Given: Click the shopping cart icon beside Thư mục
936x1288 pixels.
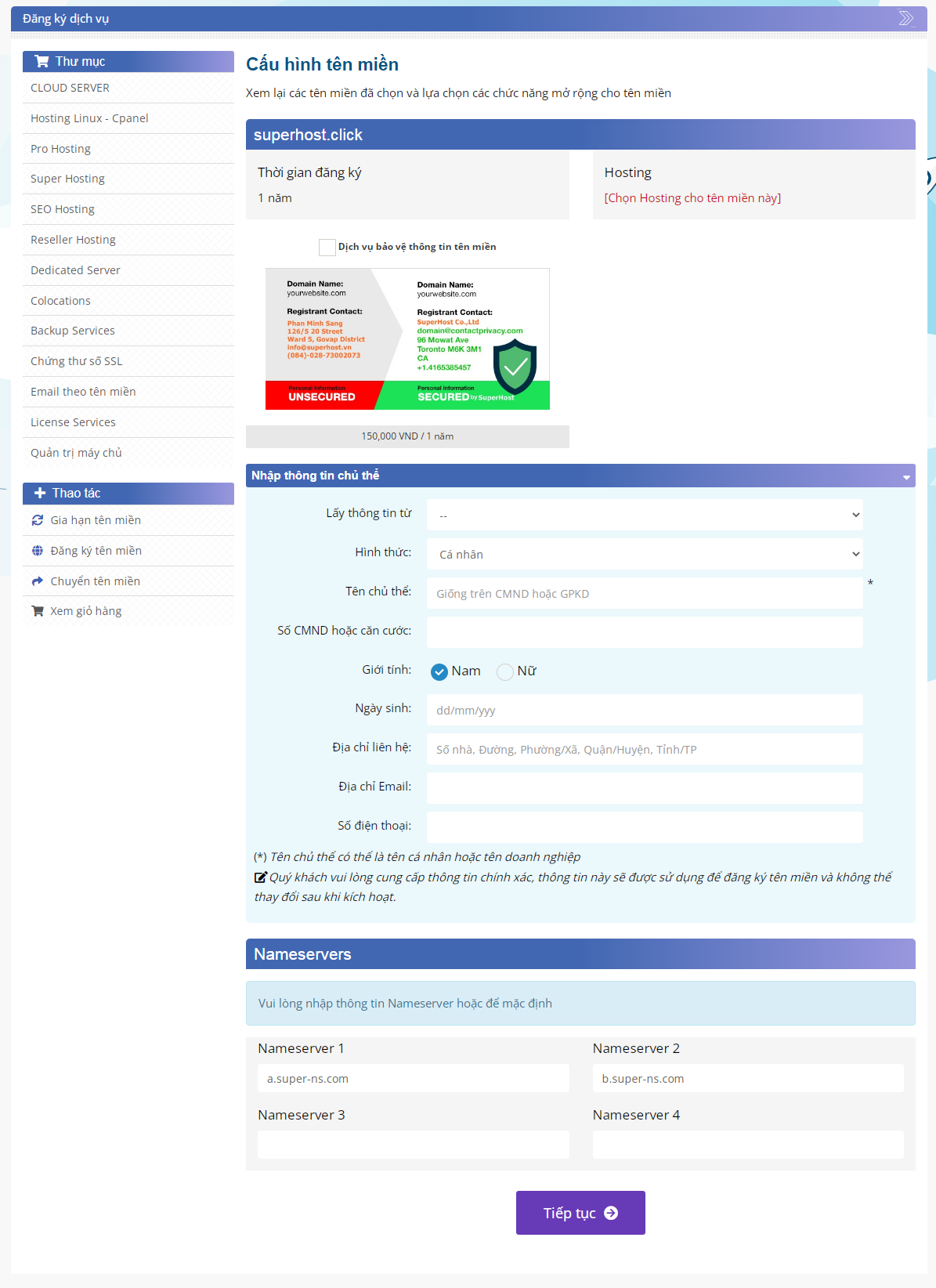Looking at the screenshot, I should tap(42, 62).
